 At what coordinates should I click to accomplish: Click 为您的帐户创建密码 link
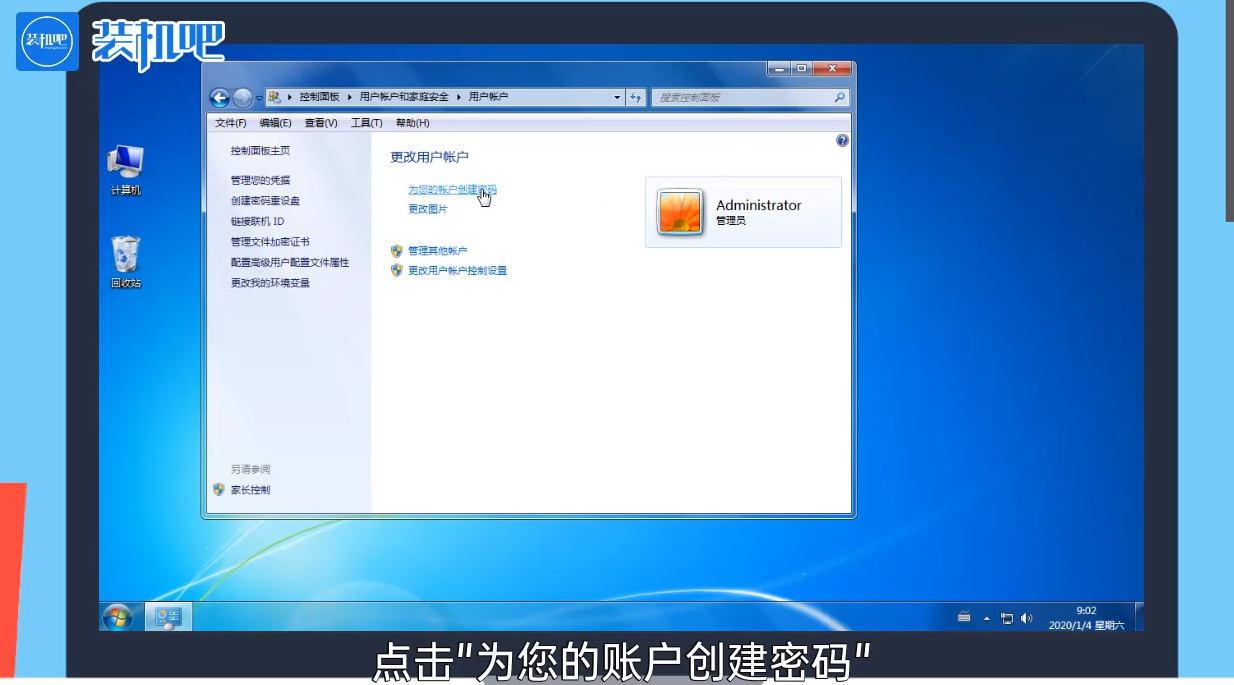(x=452, y=189)
